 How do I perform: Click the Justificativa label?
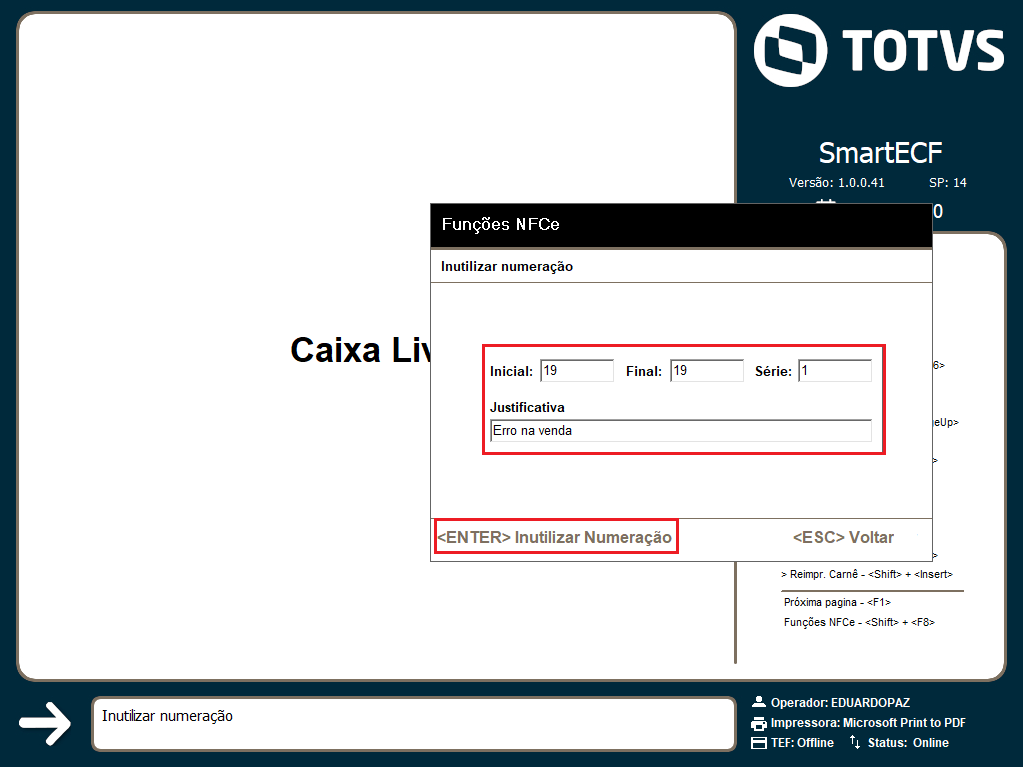(x=527, y=408)
